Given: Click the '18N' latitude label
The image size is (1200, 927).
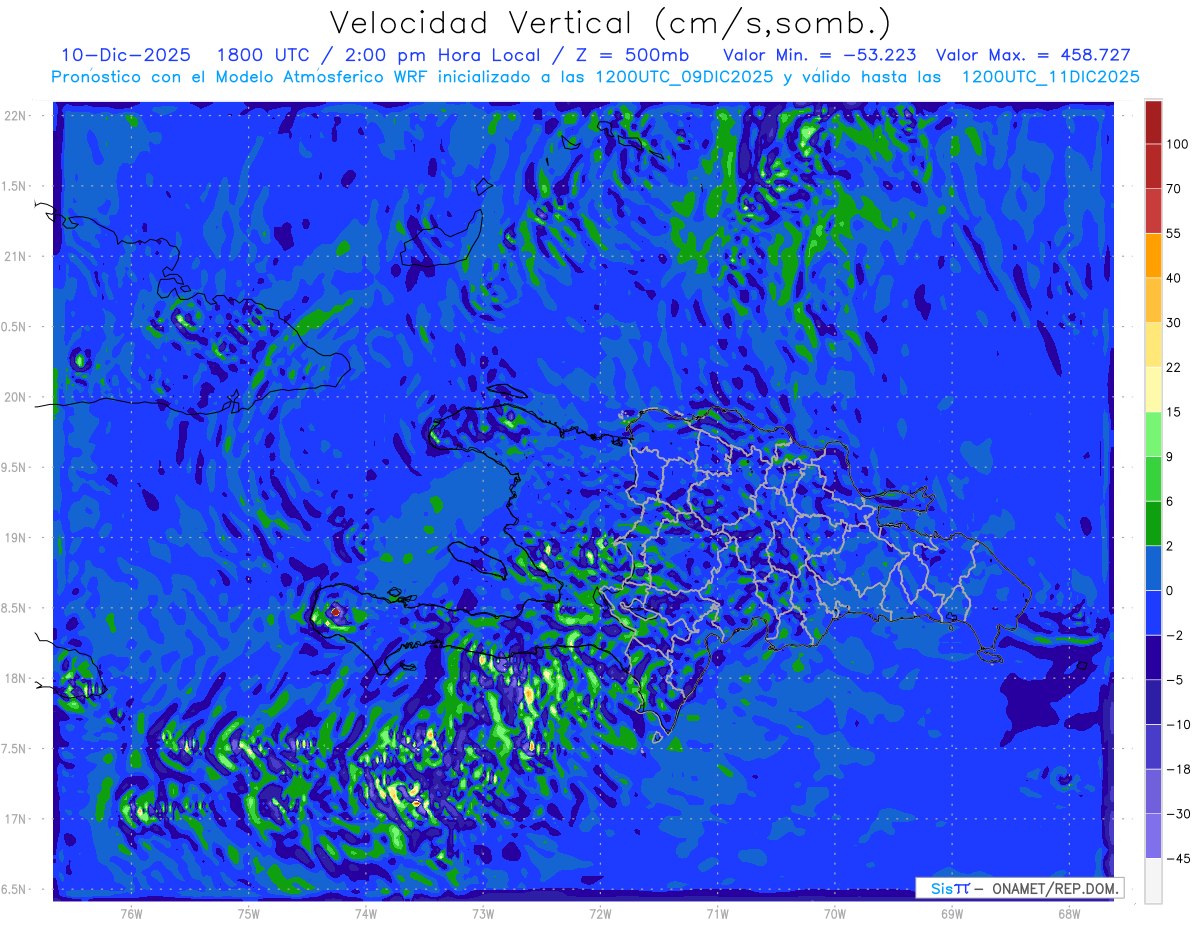Looking at the screenshot, I should tap(17, 678).
